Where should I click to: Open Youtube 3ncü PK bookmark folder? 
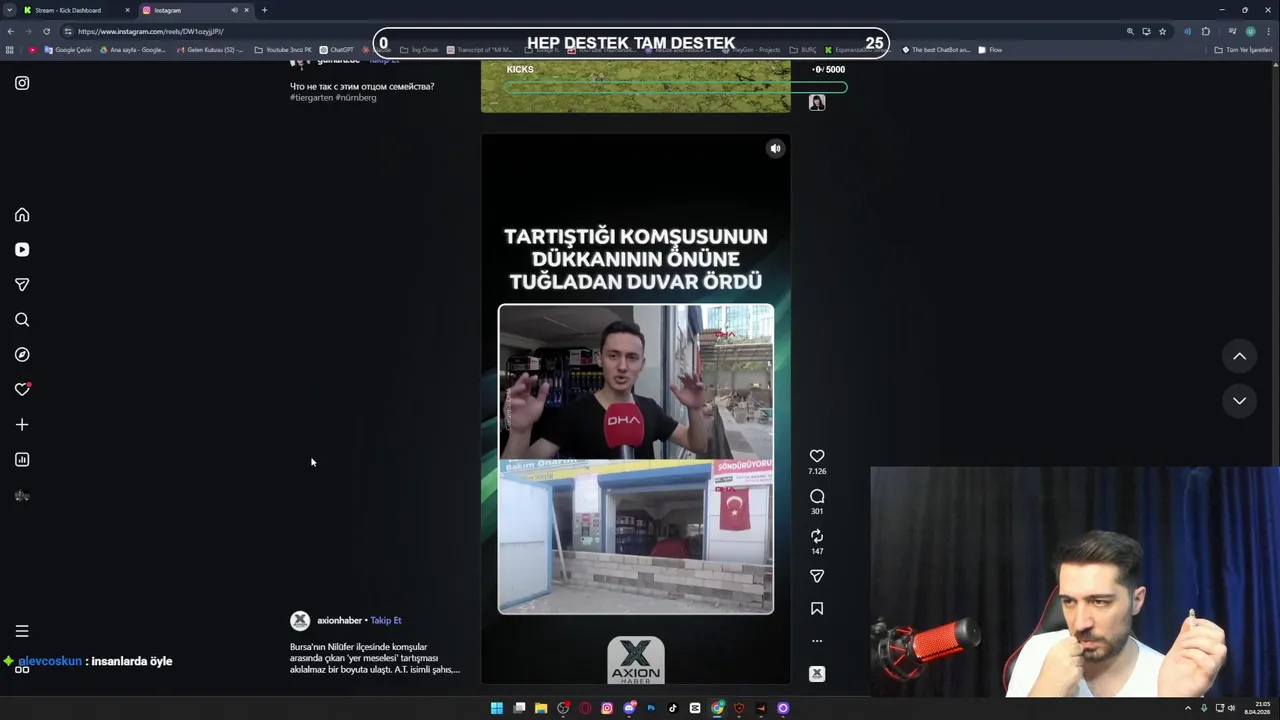(x=283, y=50)
